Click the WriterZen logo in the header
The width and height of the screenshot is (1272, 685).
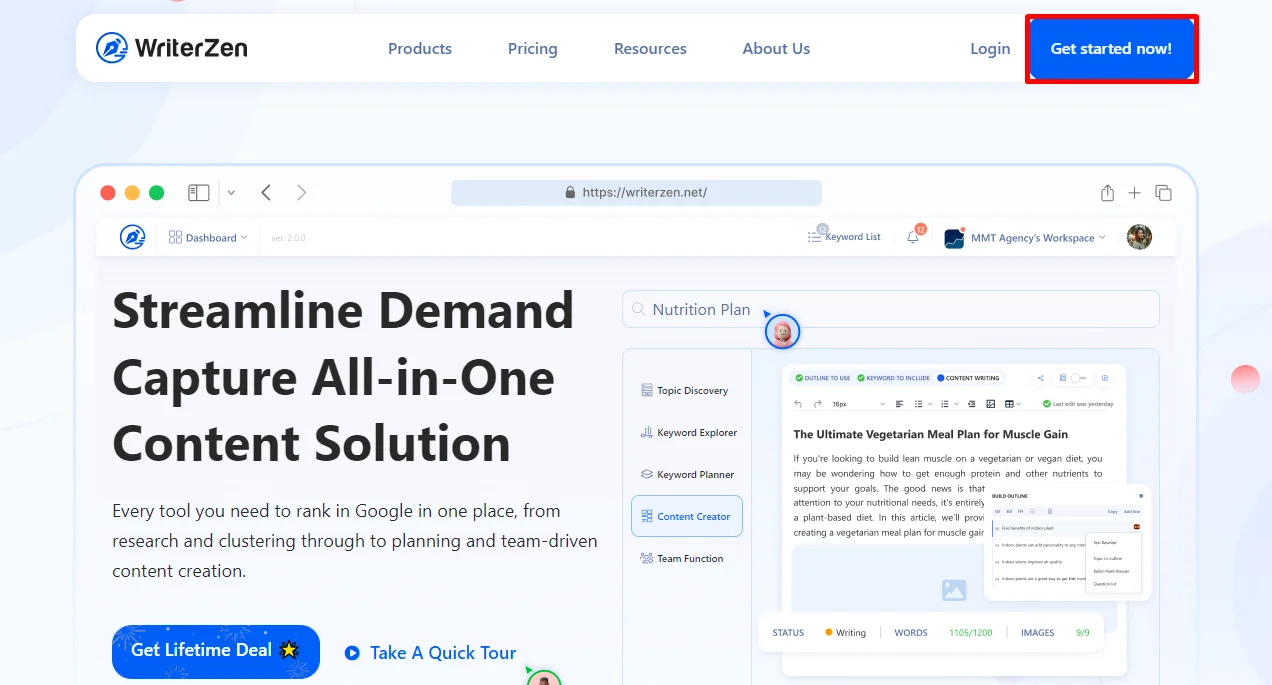[171, 48]
